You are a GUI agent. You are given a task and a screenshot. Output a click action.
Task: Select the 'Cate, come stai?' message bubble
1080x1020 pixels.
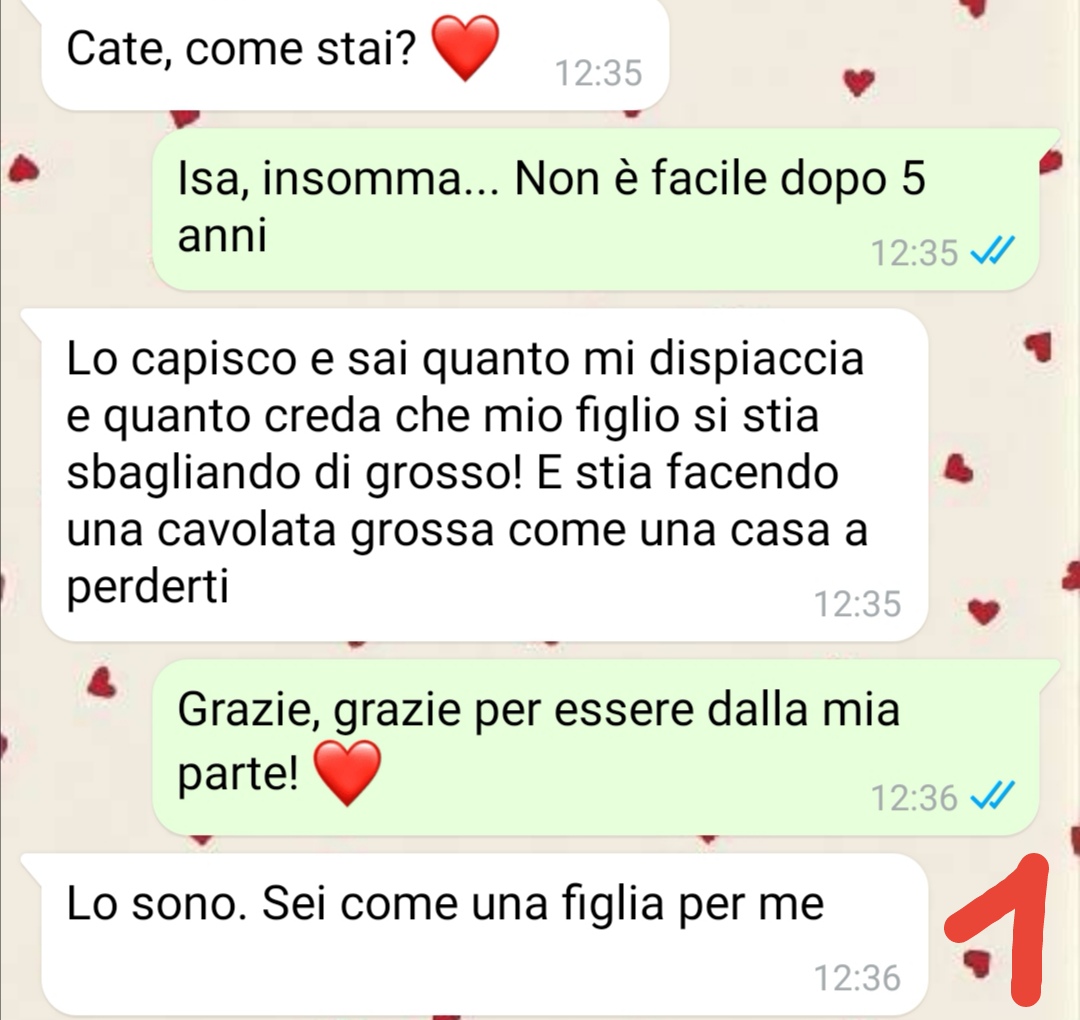(x=355, y=55)
